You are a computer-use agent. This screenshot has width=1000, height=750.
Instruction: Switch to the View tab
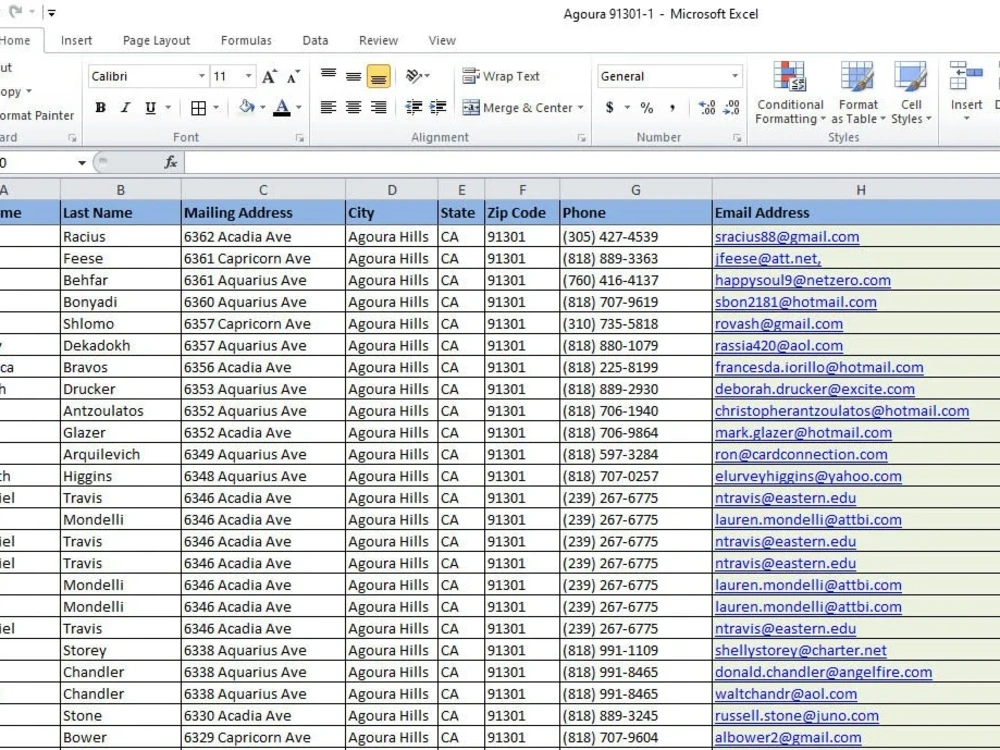tap(442, 41)
